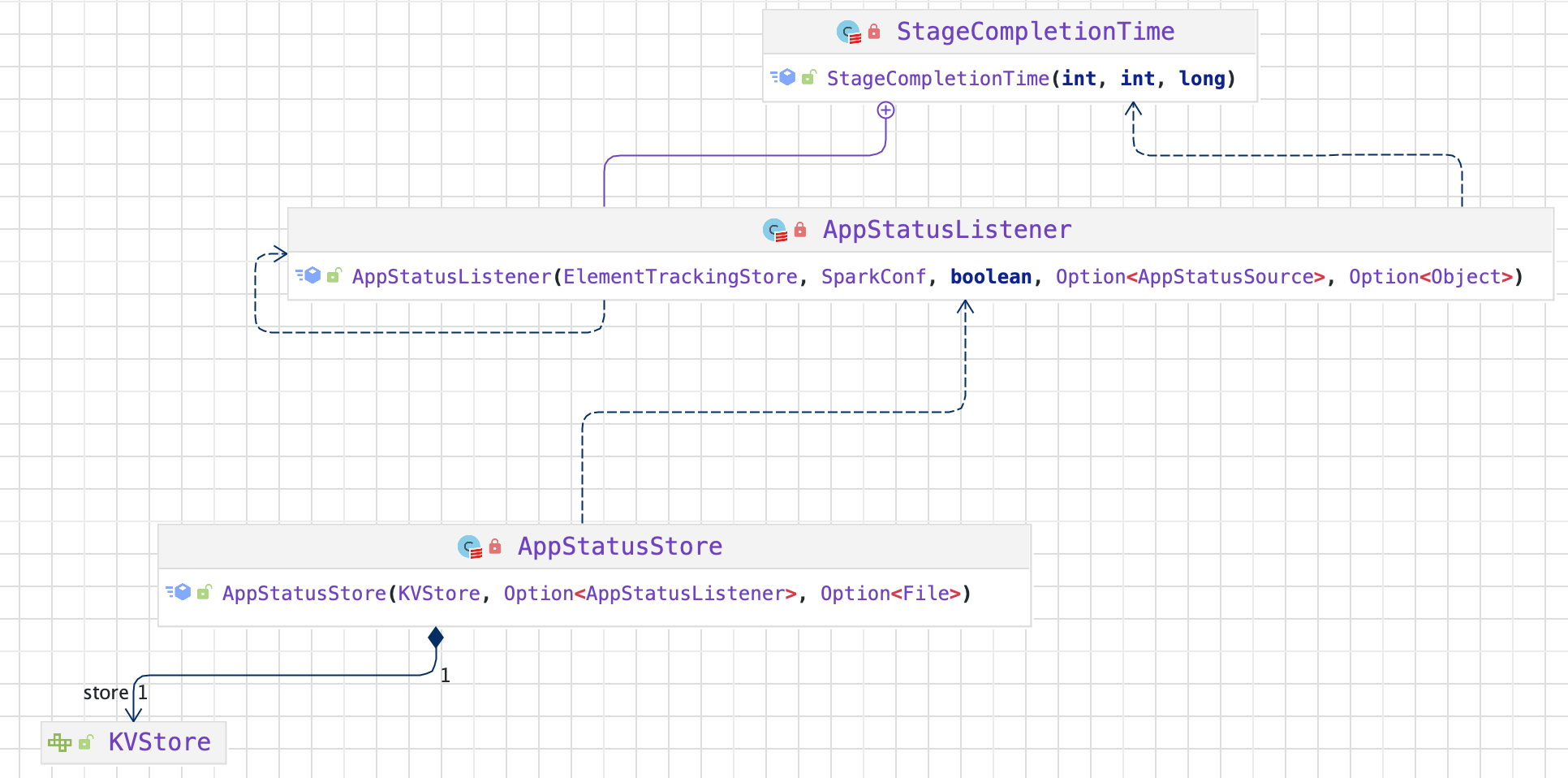Select the KVStore node label
Screen dimensions: 1568x778
(x=160, y=742)
